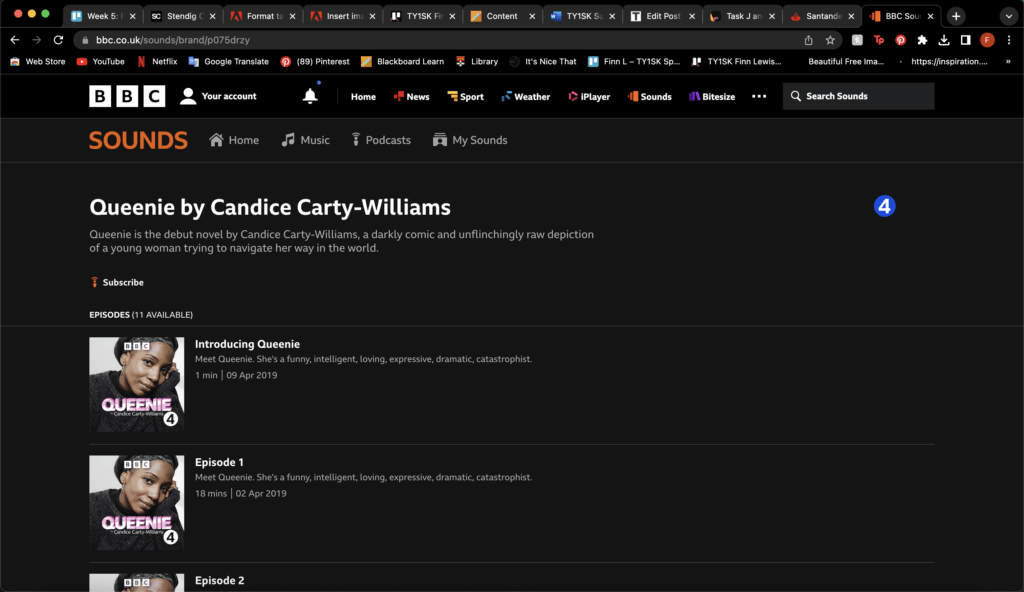Open the Chrome three-dot menu
This screenshot has height=592, width=1024.
tap(1009, 40)
